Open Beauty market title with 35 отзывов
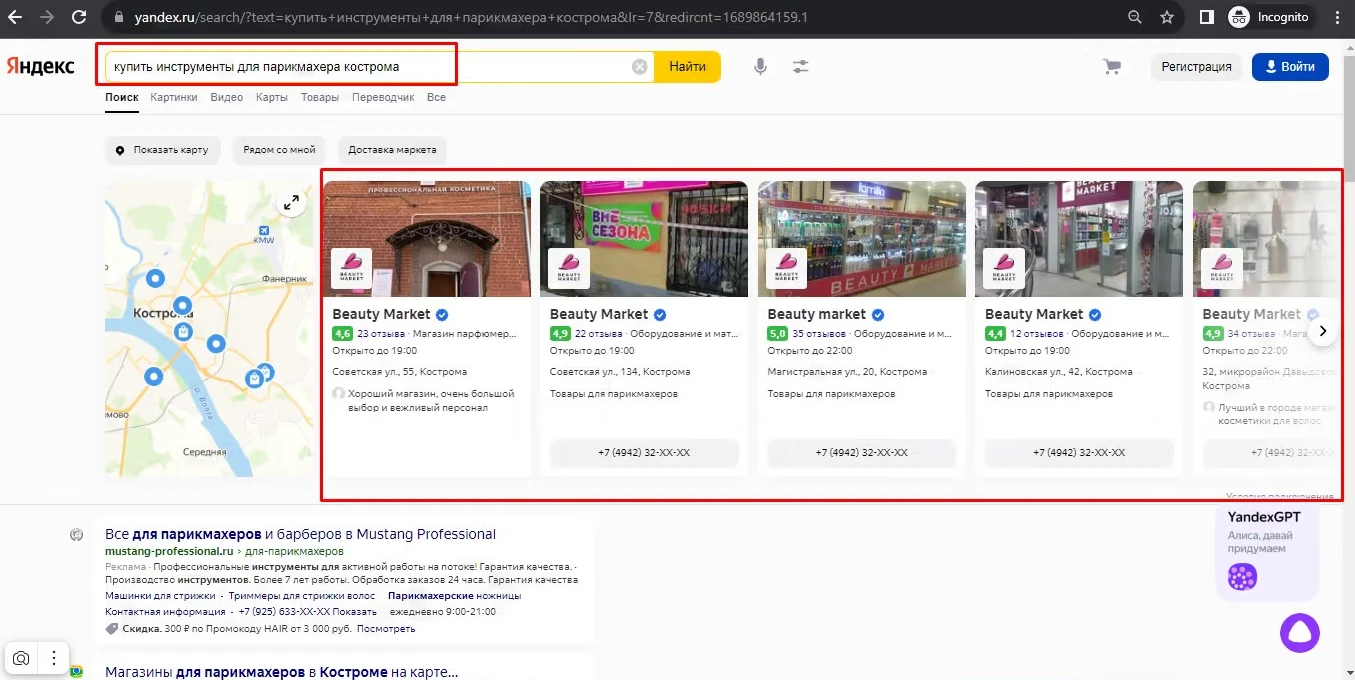 [x=817, y=314]
